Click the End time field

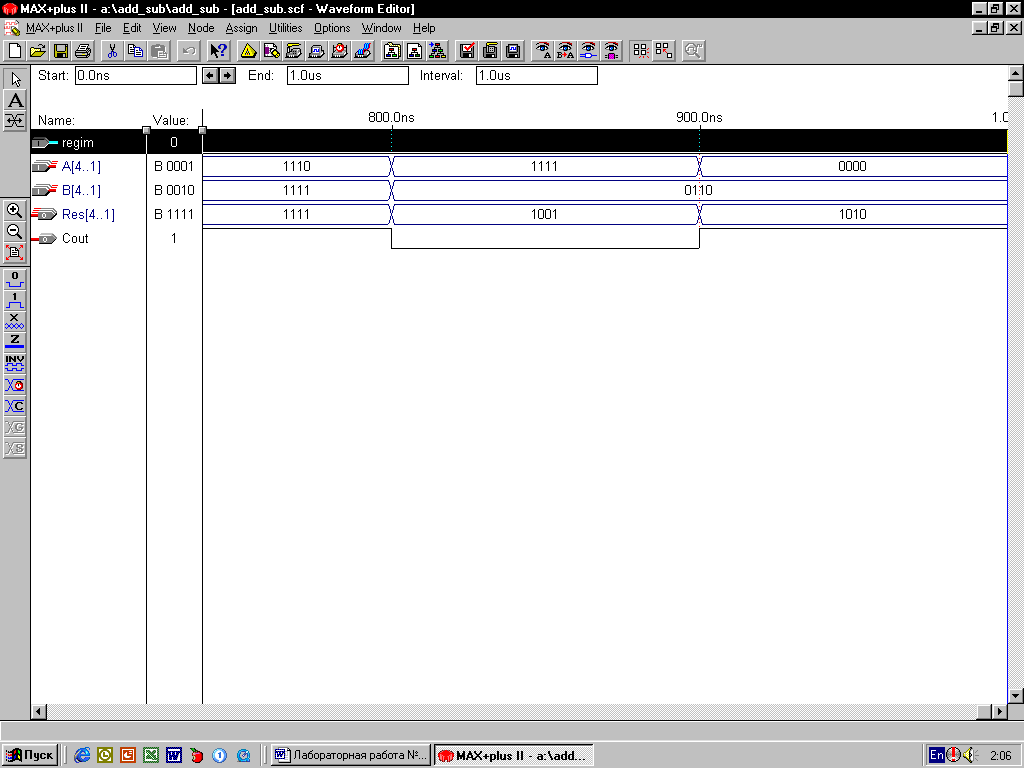click(347, 76)
